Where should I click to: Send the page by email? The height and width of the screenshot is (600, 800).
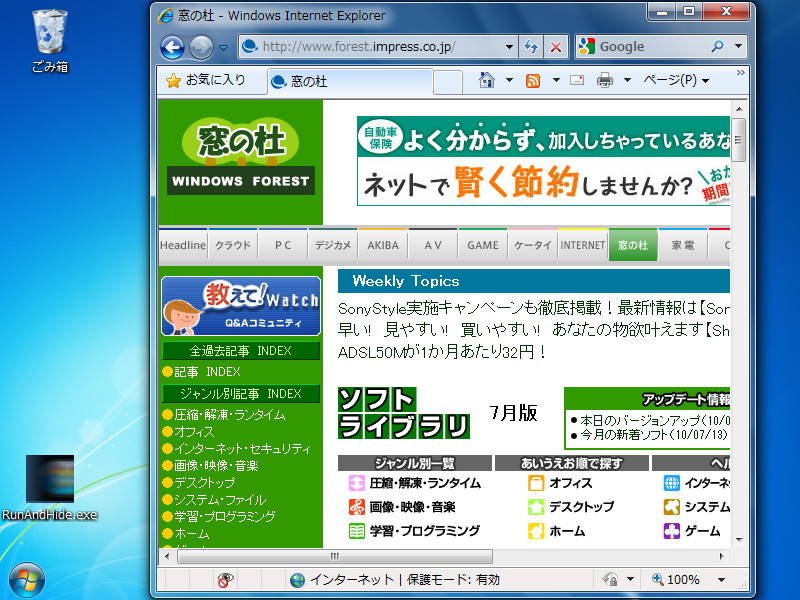tap(577, 78)
